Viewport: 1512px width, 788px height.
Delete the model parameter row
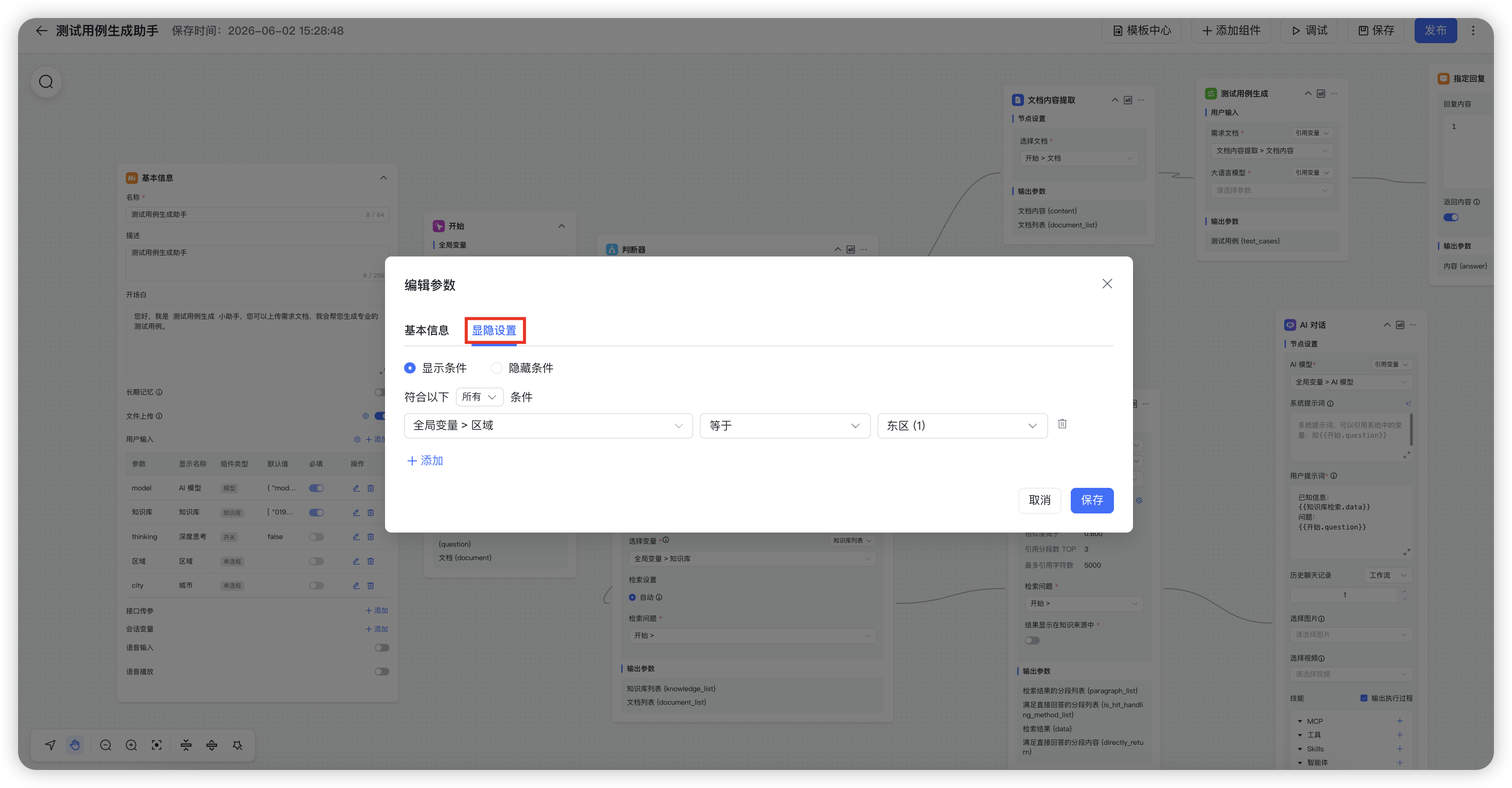click(x=370, y=488)
